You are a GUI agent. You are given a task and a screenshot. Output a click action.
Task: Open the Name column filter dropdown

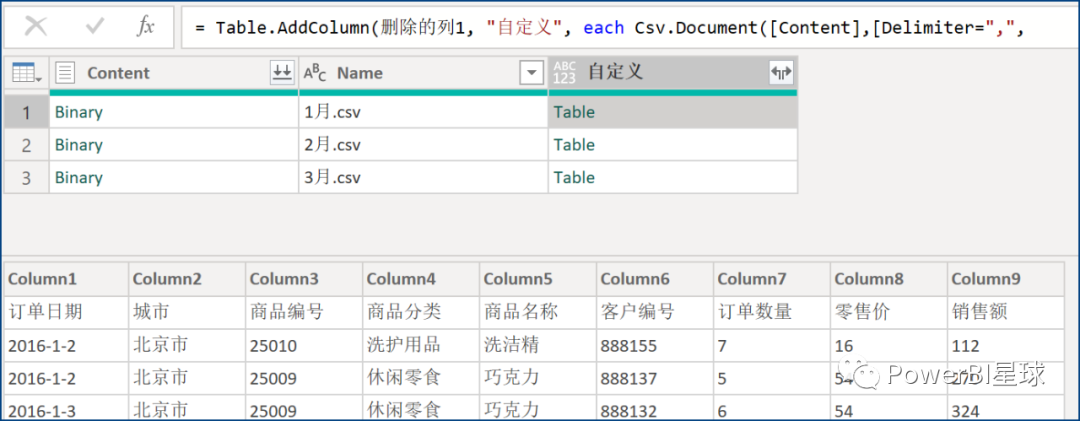532,72
